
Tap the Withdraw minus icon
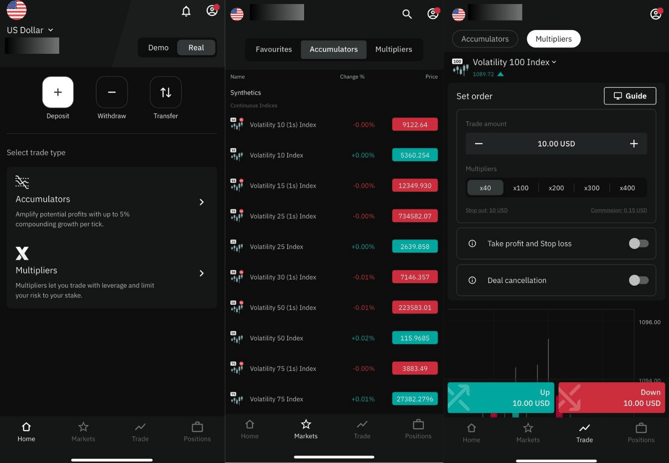click(112, 92)
